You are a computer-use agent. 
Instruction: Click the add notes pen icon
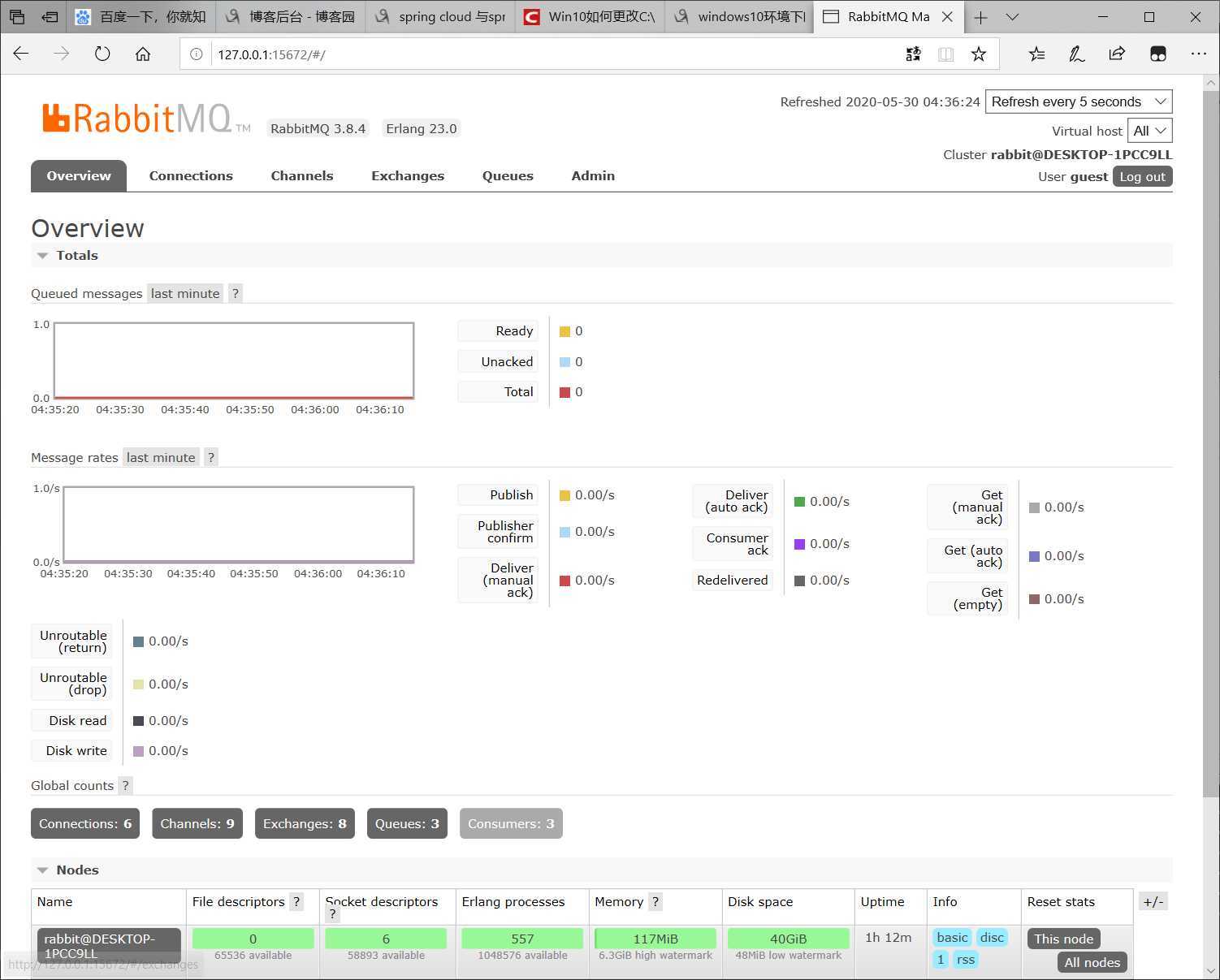(1077, 54)
